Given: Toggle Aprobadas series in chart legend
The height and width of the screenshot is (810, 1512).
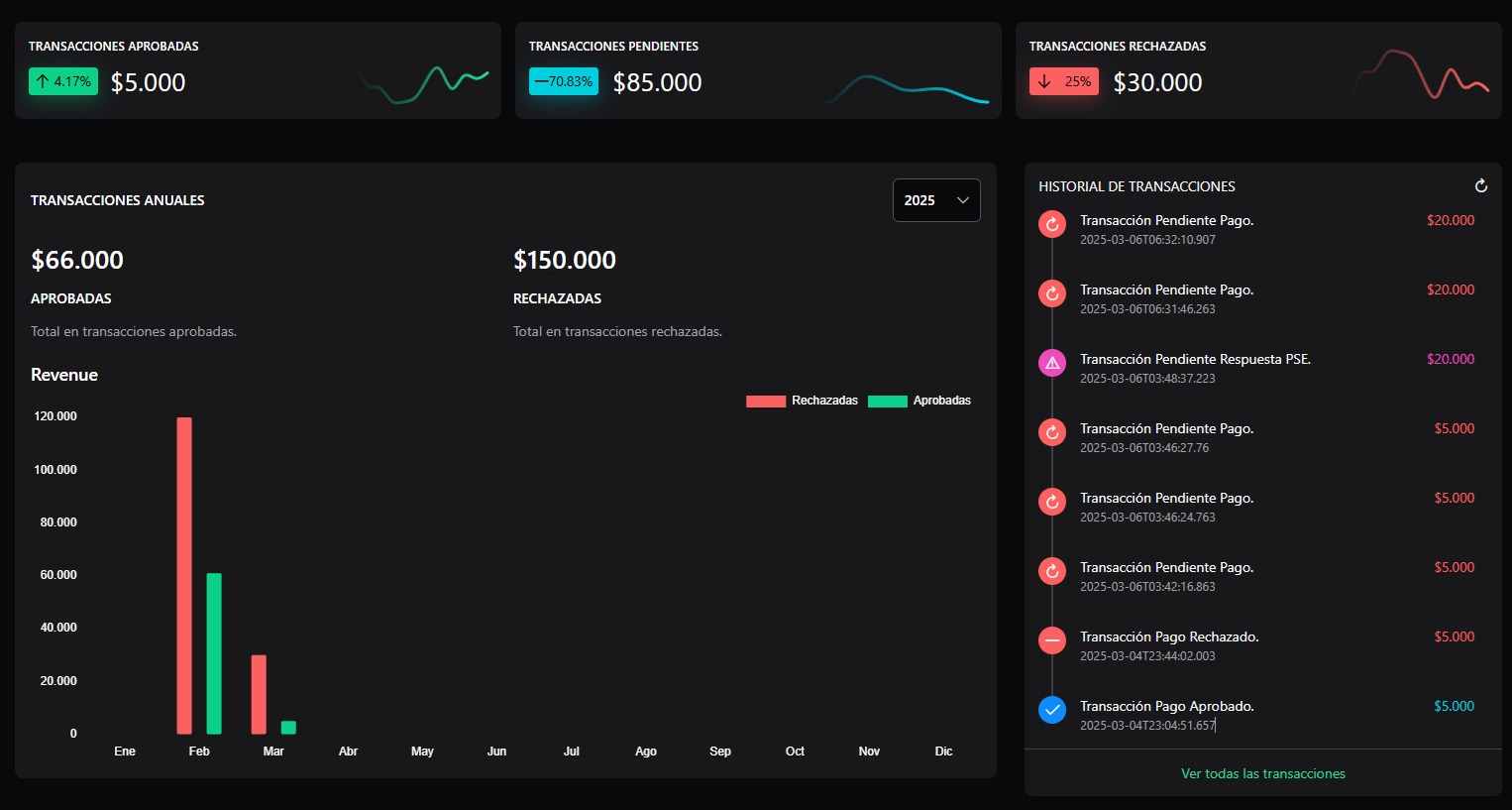Looking at the screenshot, I should (x=919, y=401).
